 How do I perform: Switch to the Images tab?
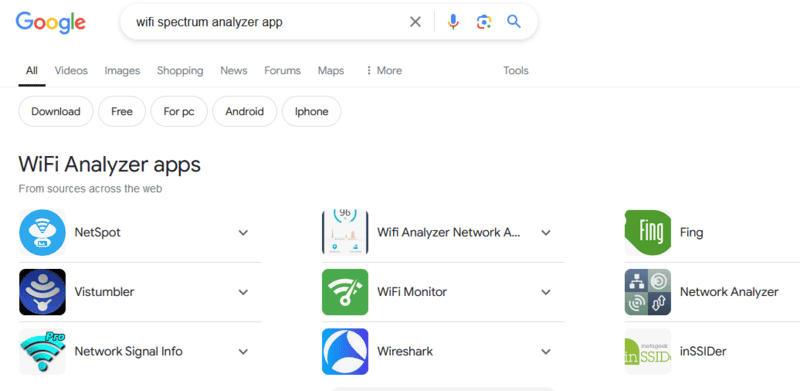coord(122,70)
